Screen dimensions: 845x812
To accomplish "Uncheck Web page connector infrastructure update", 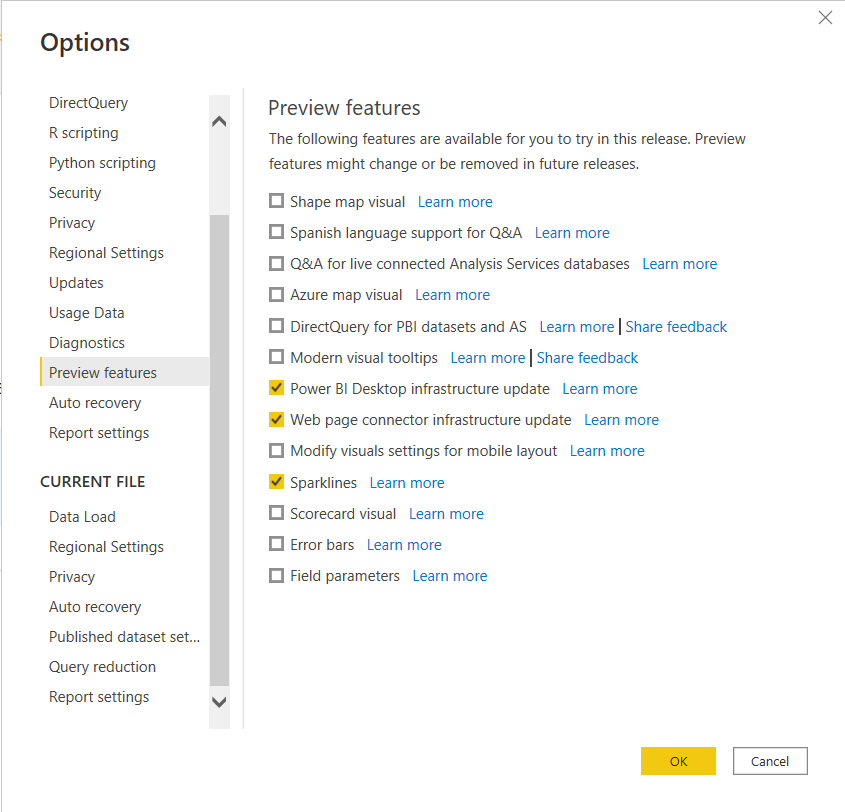I will (x=276, y=419).
